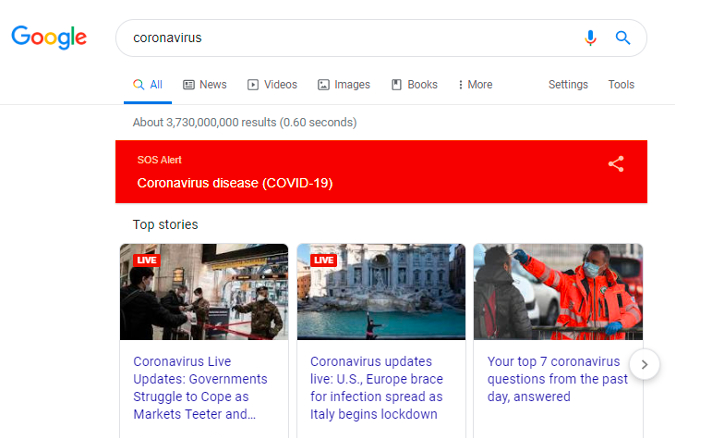Open 'Coronavirus Live Updates: Governments Struggle' headline
The image size is (724, 438).
point(200,388)
